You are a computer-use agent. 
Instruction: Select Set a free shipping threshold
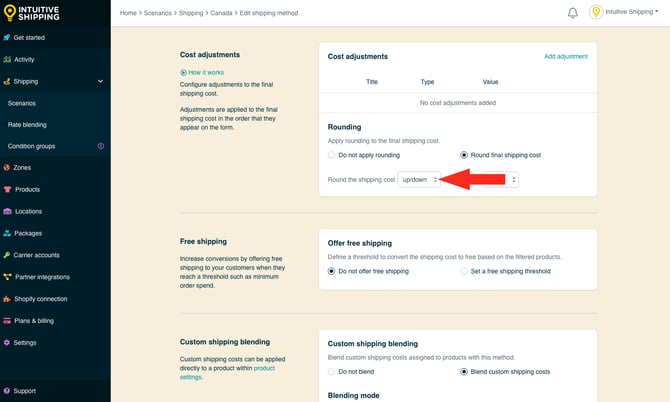coord(464,271)
